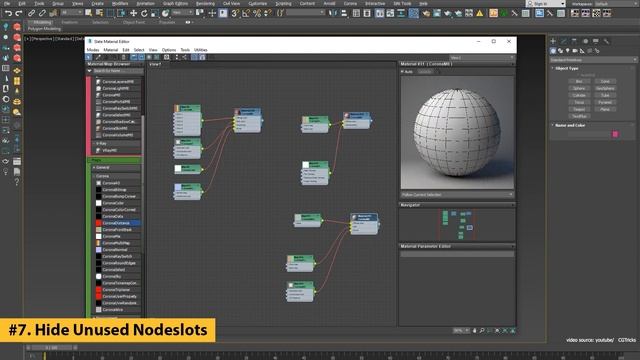This screenshot has width=640, height=360.
Task: Open the Rendering menu
Action: click(x=205, y=4)
